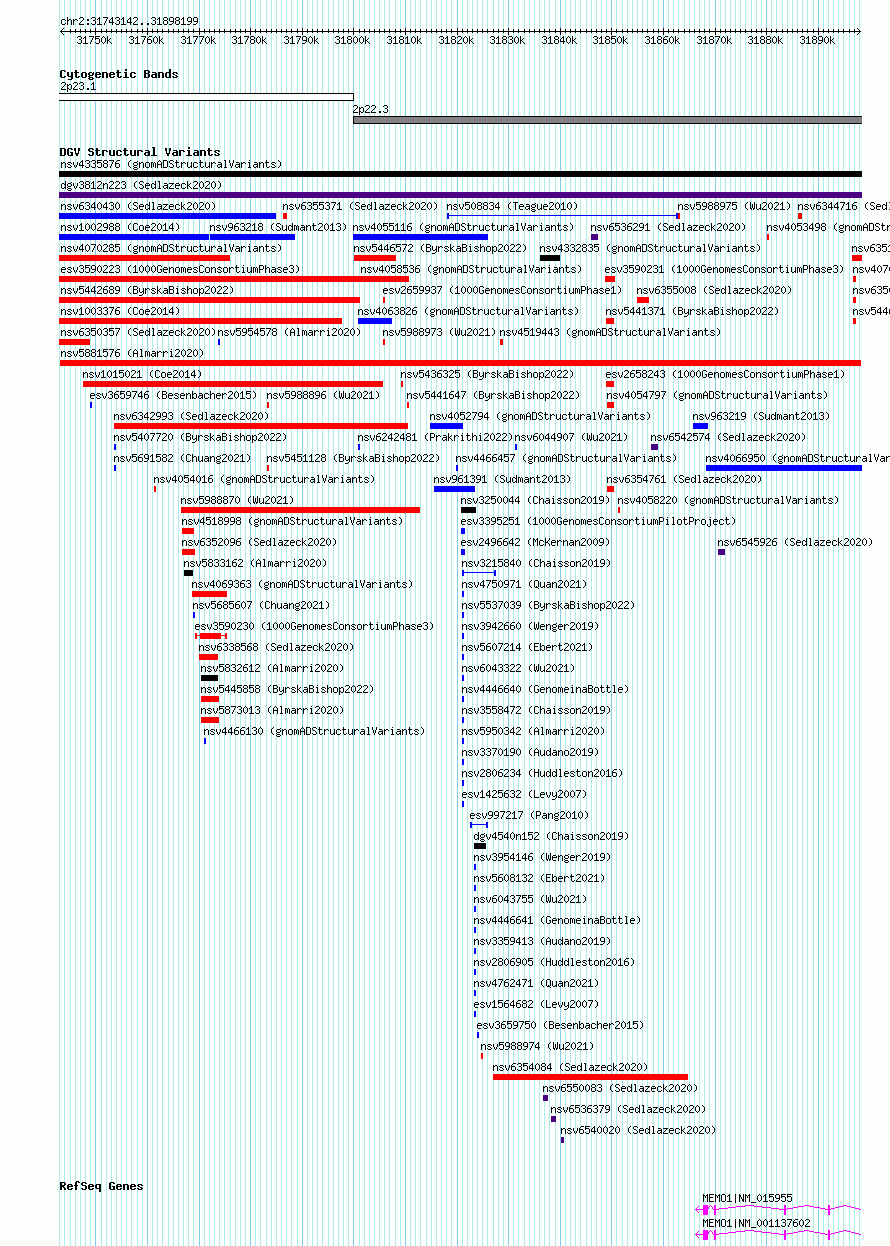Open MEMO1|NM_015955 gene transcript
The width and height of the screenshot is (890, 1246).
(747, 1198)
